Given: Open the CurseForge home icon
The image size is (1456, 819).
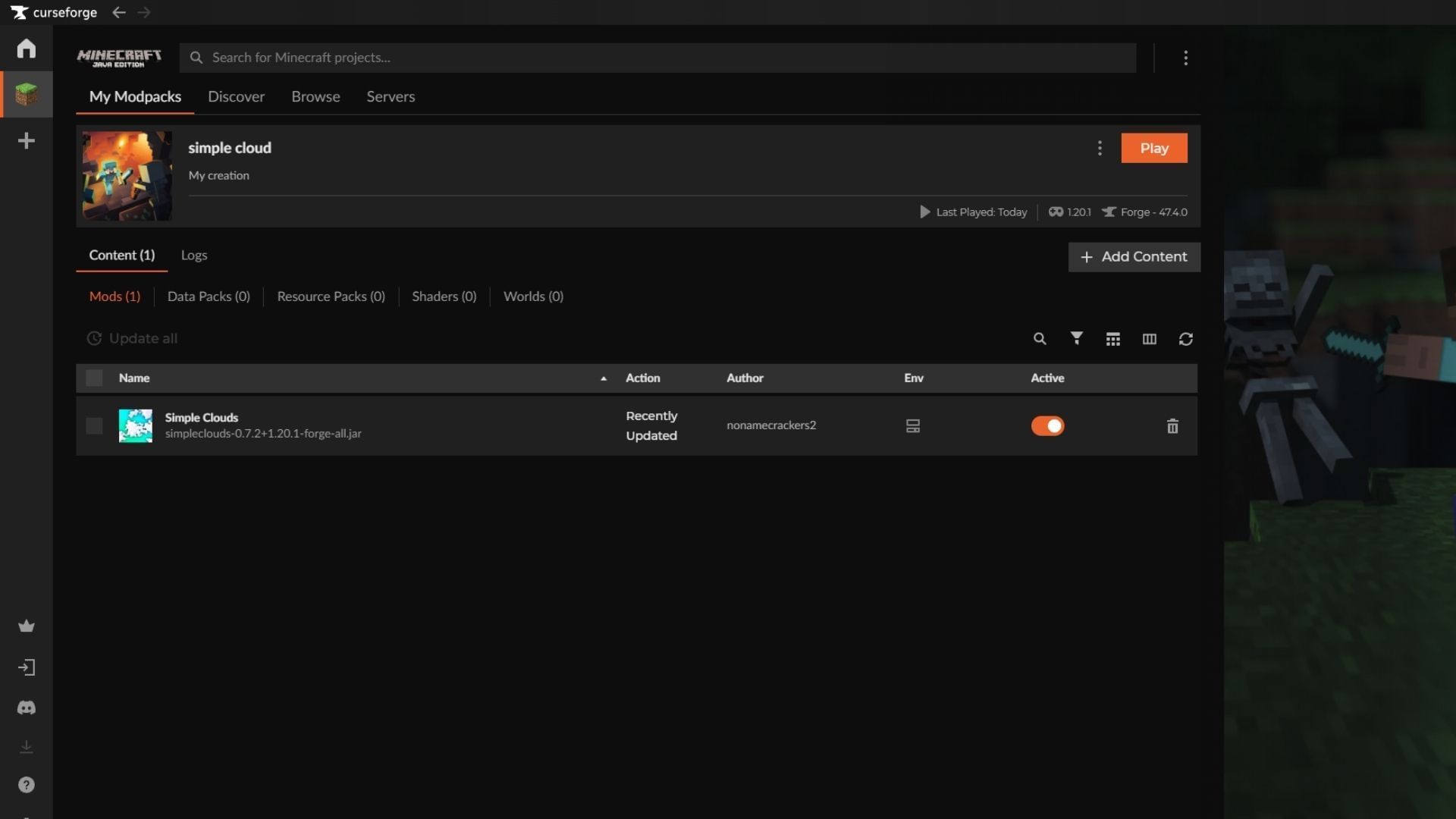Looking at the screenshot, I should click(27, 49).
